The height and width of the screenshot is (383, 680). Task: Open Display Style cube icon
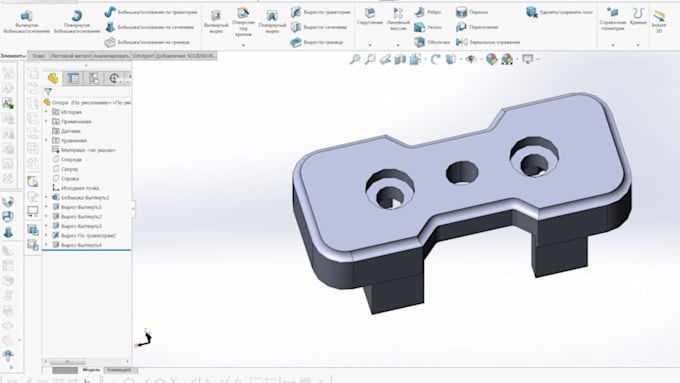pos(451,59)
